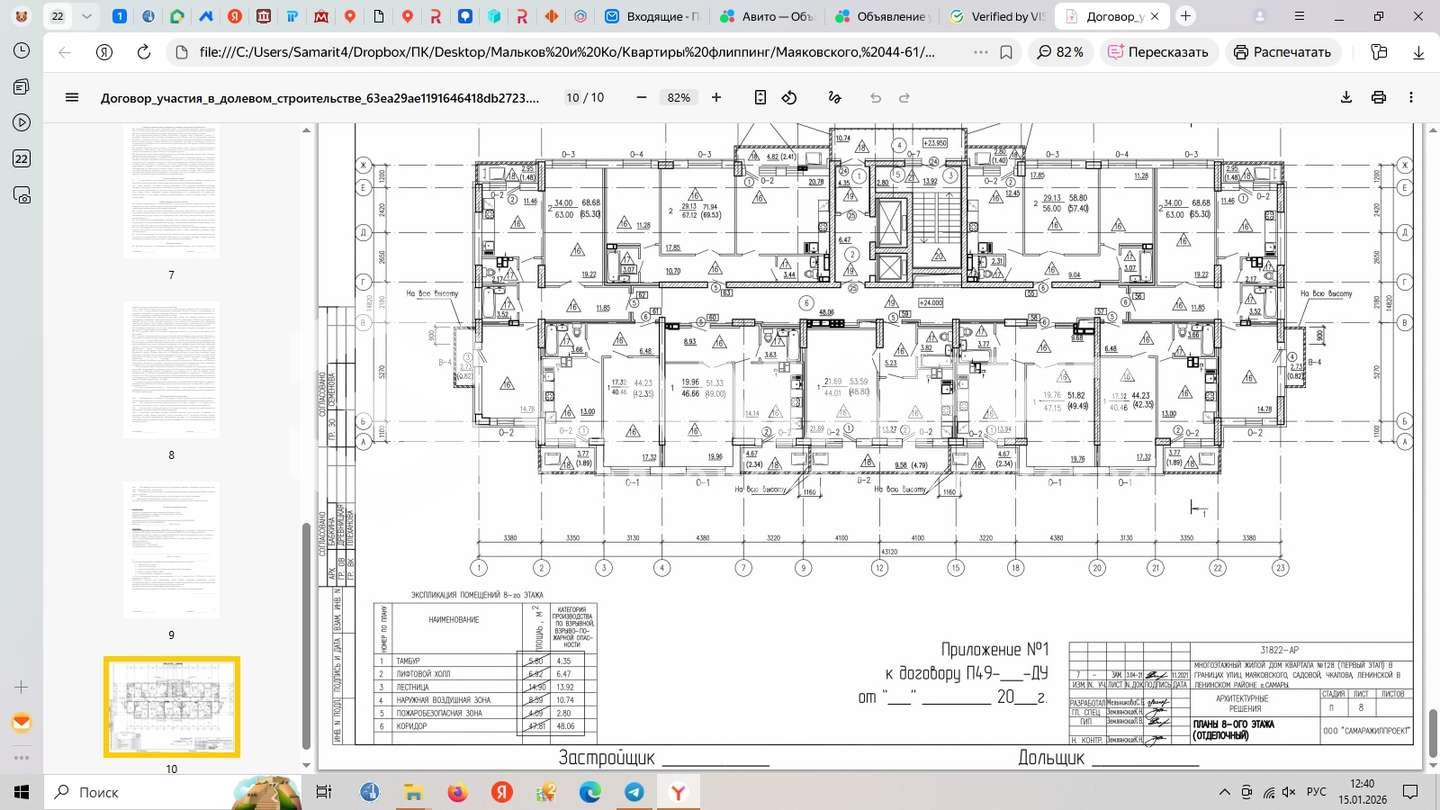Print the PDF using printer icon
Image resolution: width=1440 pixels, height=810 pixels.
pyautogui.click(x=1379, y=97)
